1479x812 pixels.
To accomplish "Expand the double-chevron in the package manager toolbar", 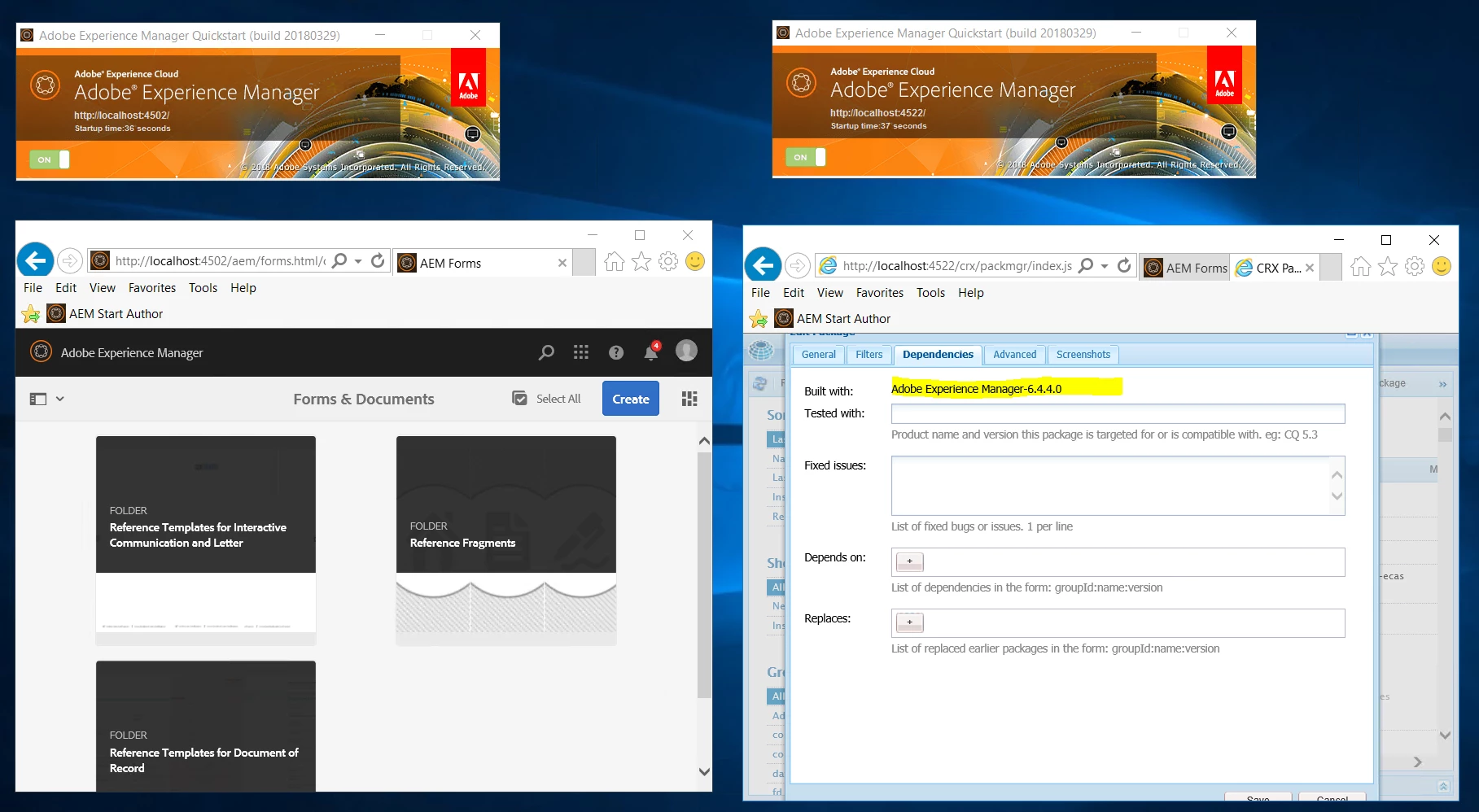I will [x=1442, y=384].
